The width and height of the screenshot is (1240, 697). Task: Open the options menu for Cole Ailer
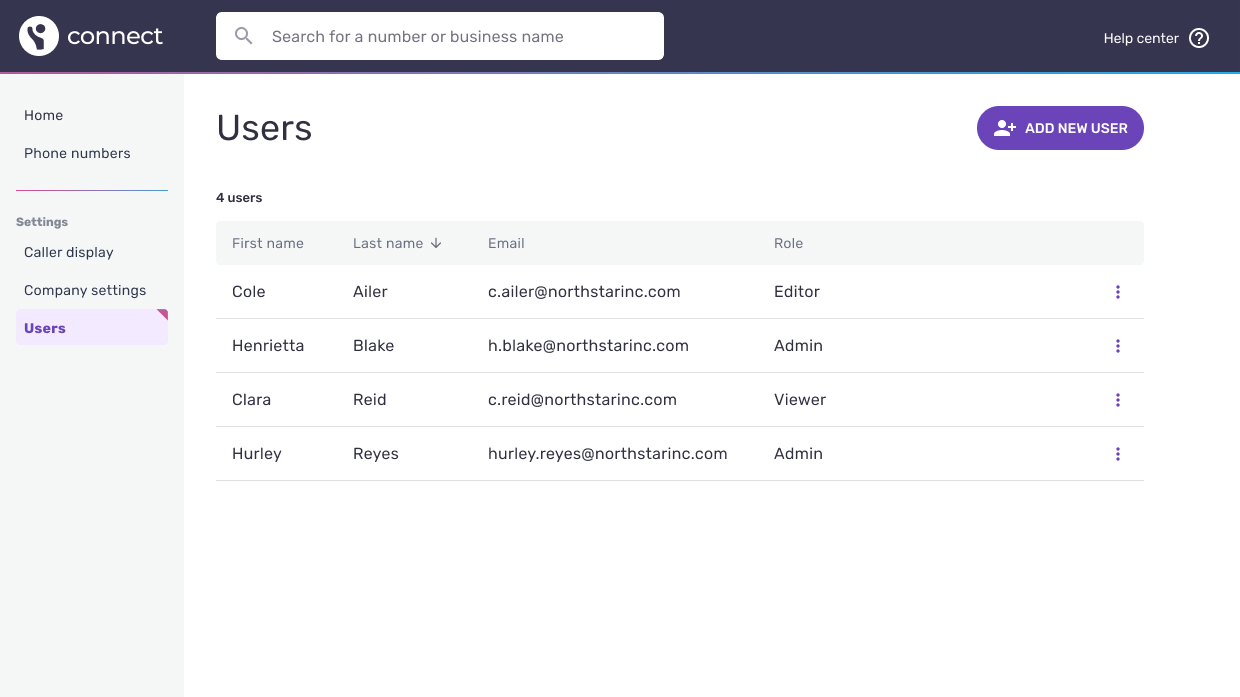[x=1117, y=292]
